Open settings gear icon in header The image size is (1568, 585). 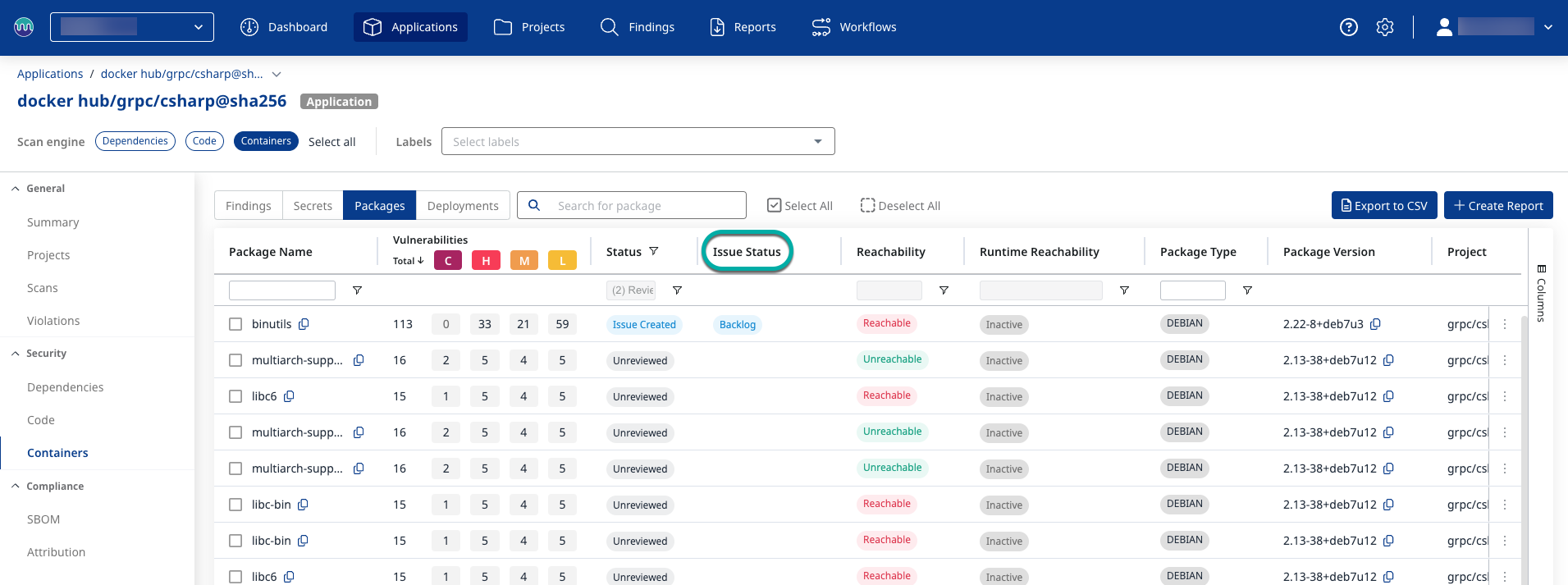(x=1385, y=27)
